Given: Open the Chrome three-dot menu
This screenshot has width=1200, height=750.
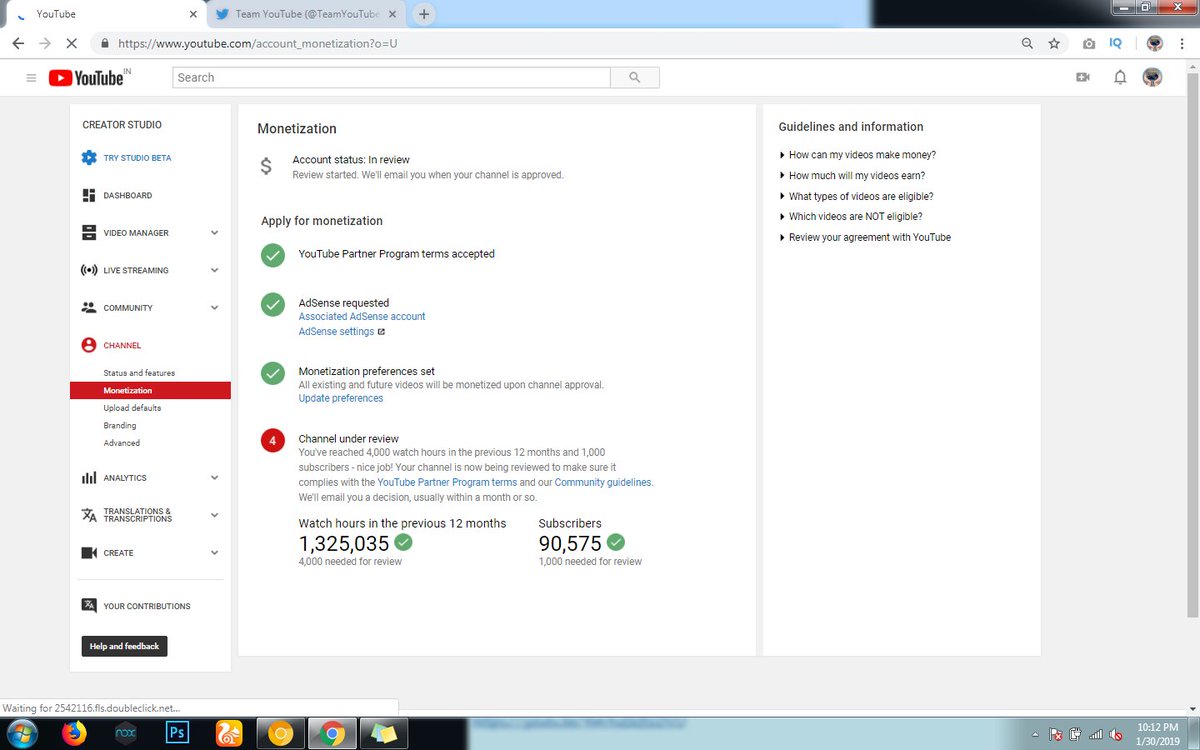Looking at the screenshot, I should pyautogui.click(x=1183, y=44).
